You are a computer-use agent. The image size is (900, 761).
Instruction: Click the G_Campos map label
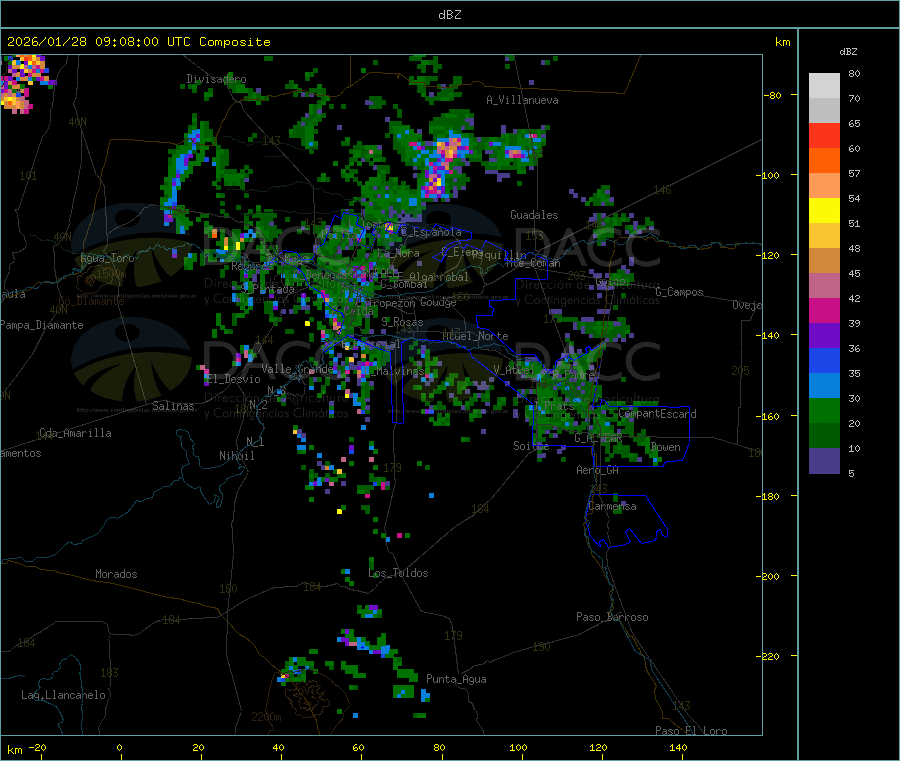(680, 292)
